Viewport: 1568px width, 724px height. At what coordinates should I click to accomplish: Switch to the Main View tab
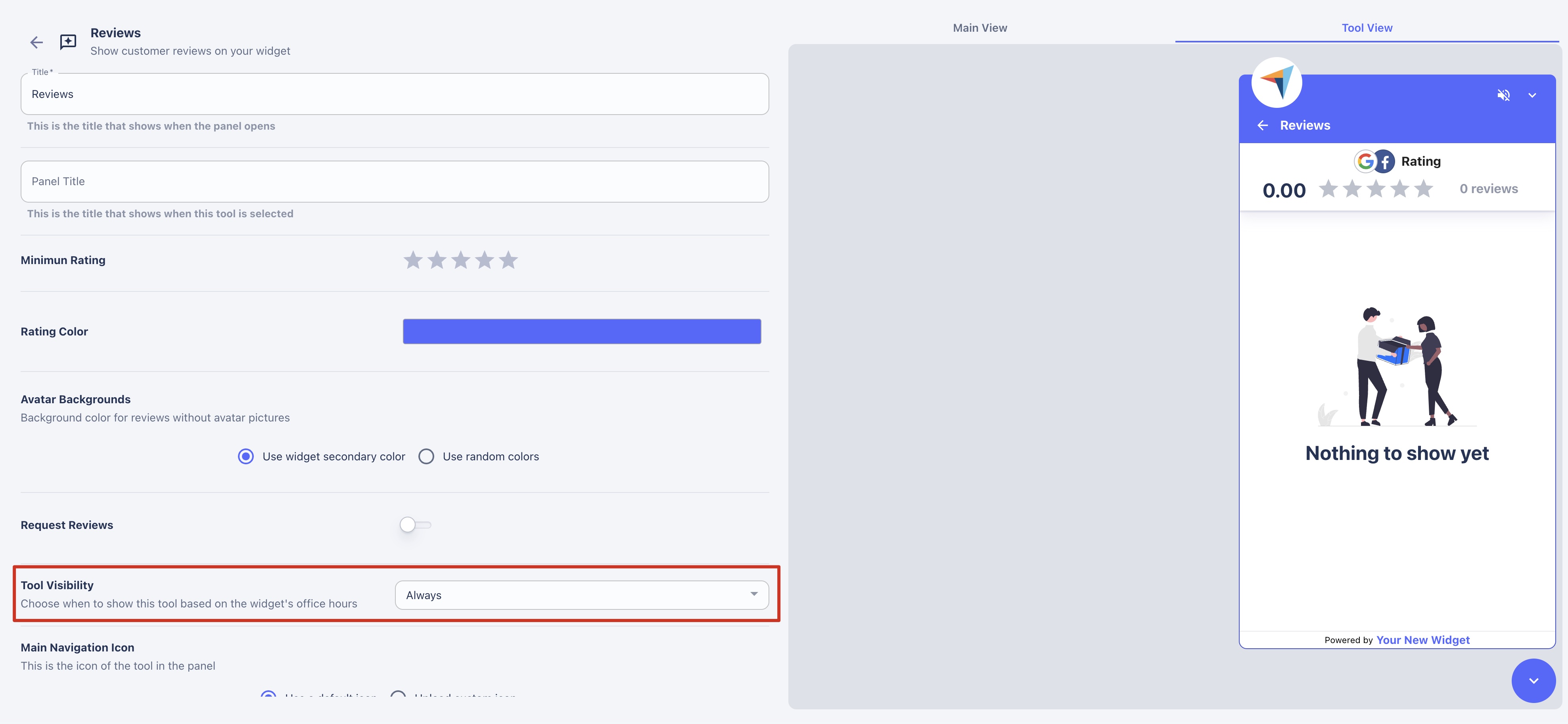pos(980,28)
